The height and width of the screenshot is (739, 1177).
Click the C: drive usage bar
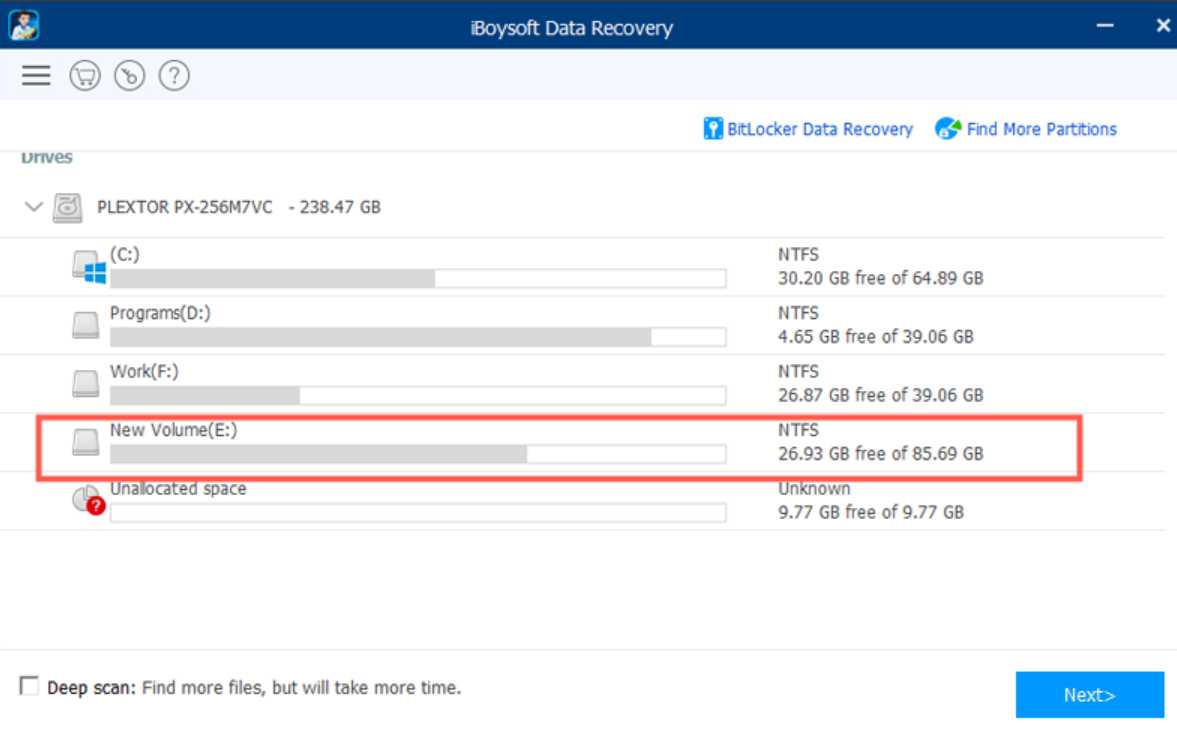[417, 279]
